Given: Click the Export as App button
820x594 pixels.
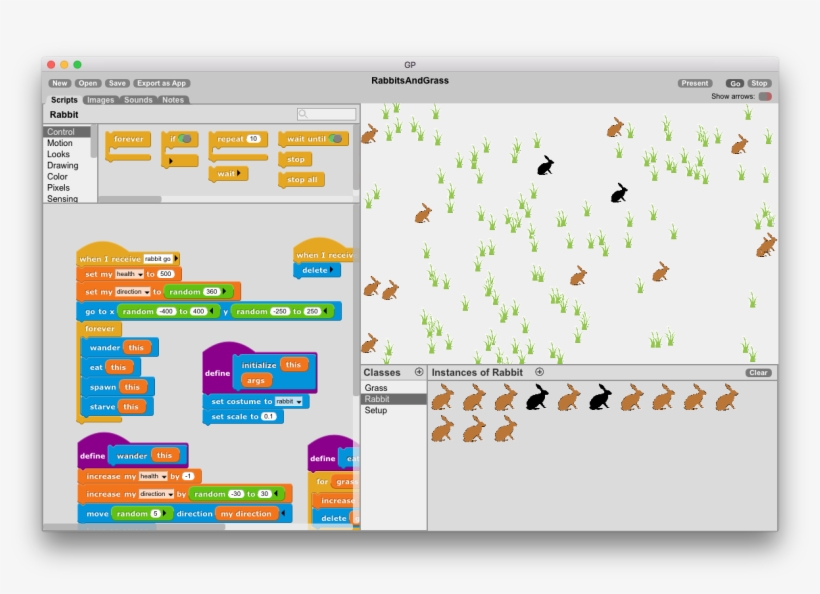Looking at the screenshot, I should 162,84.
